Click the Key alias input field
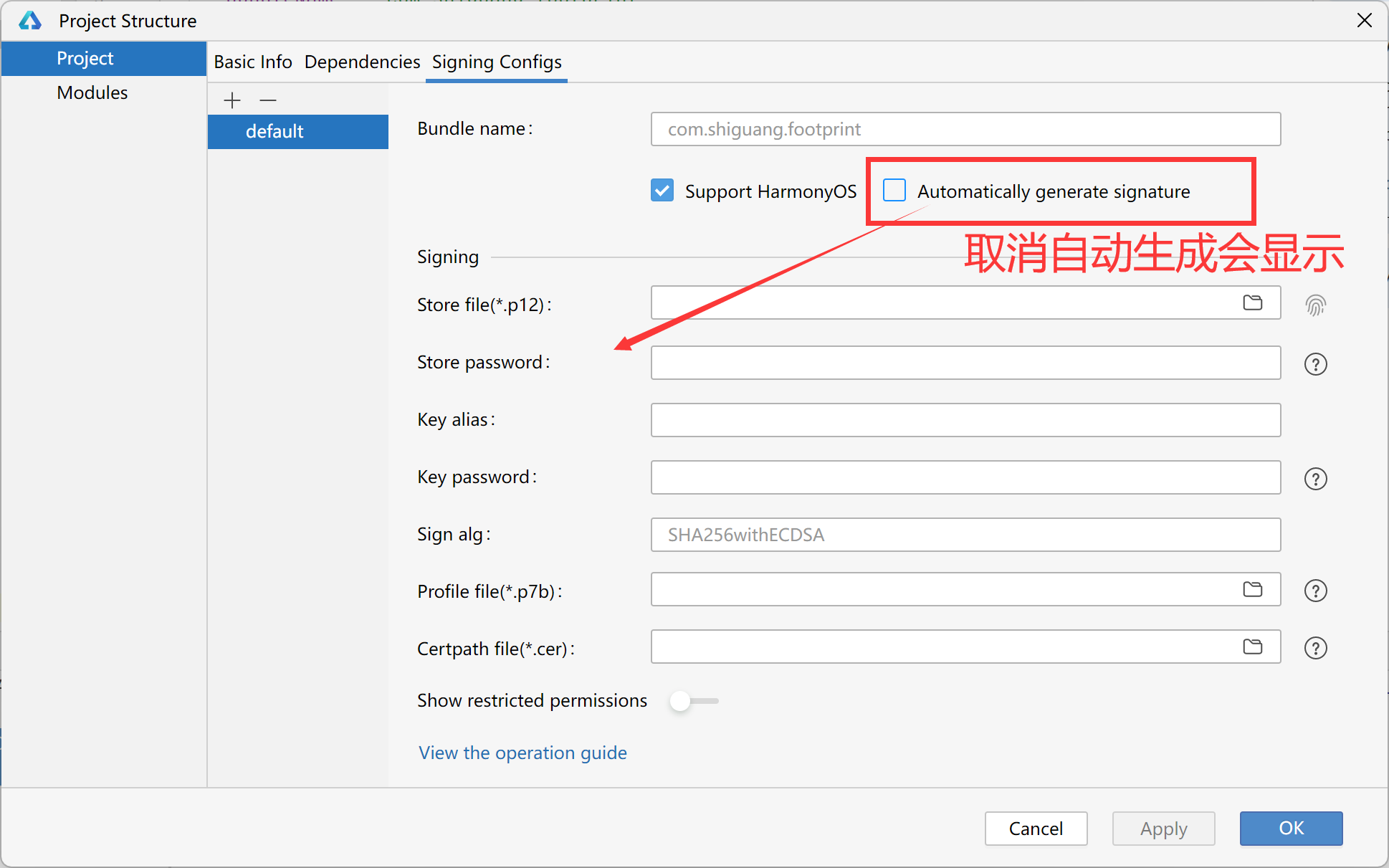The image size is (1389, 868). pyautogui.click(x=965, y=420)
